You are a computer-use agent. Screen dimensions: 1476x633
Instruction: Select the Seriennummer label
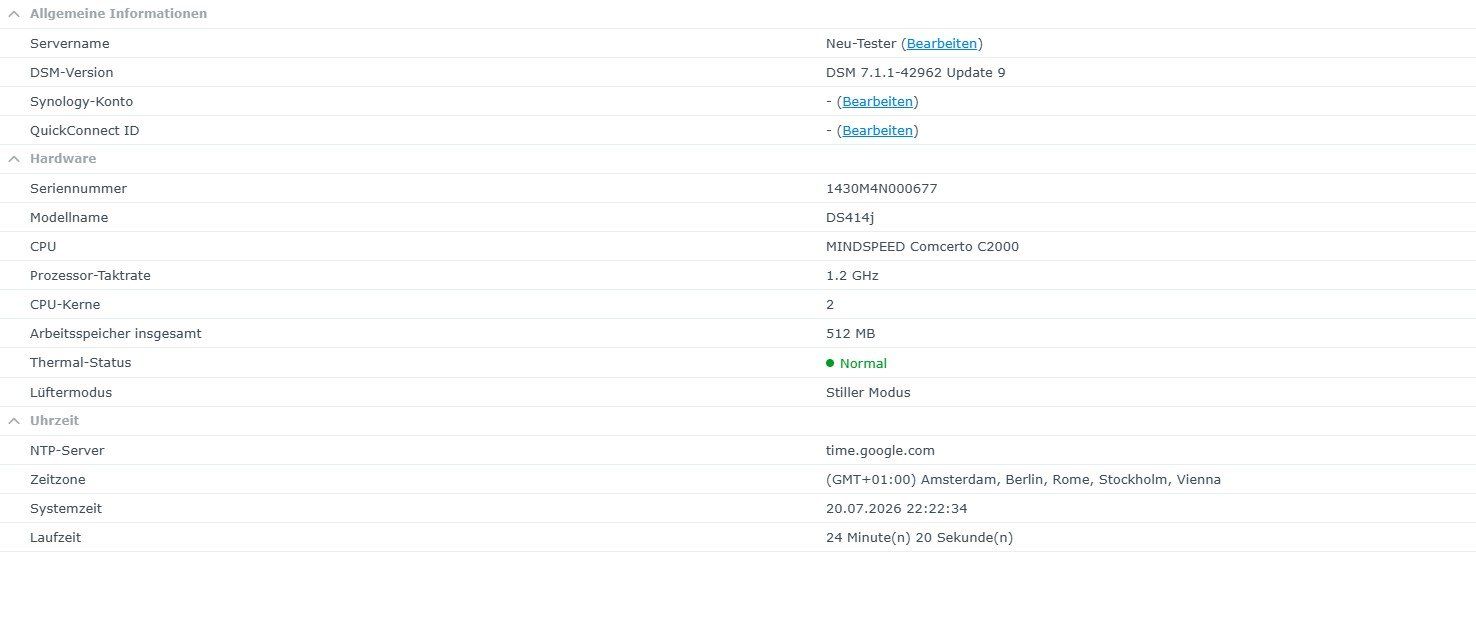coord(79,189)
